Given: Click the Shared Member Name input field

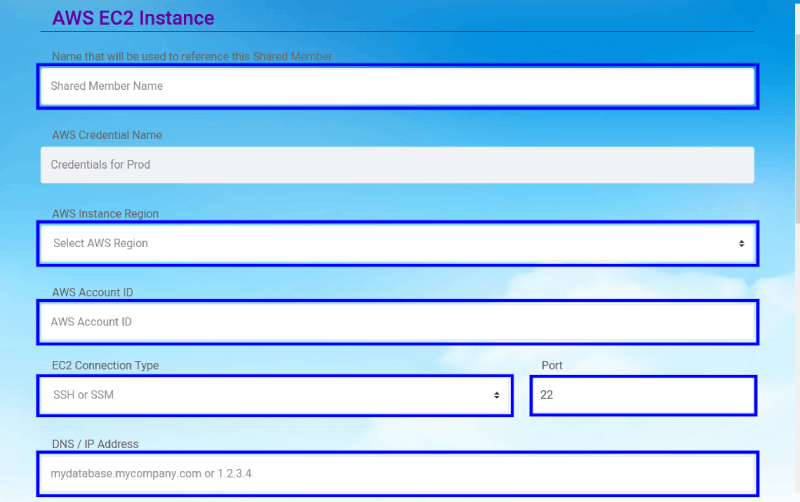Looking at the screenshot, I should (x=397, y=86).
